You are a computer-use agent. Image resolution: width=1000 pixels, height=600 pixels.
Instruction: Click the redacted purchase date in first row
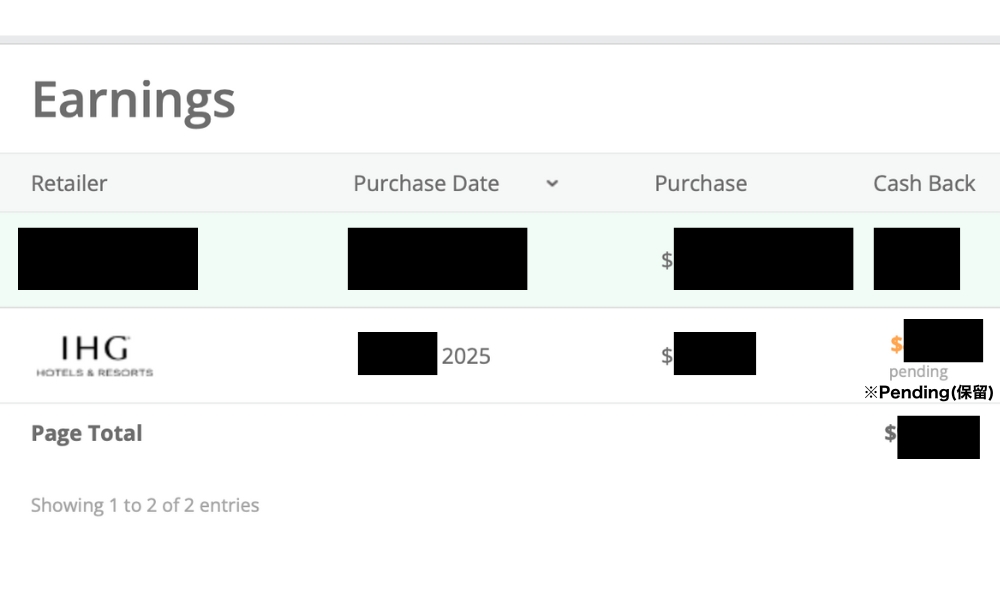click(437, 259)
